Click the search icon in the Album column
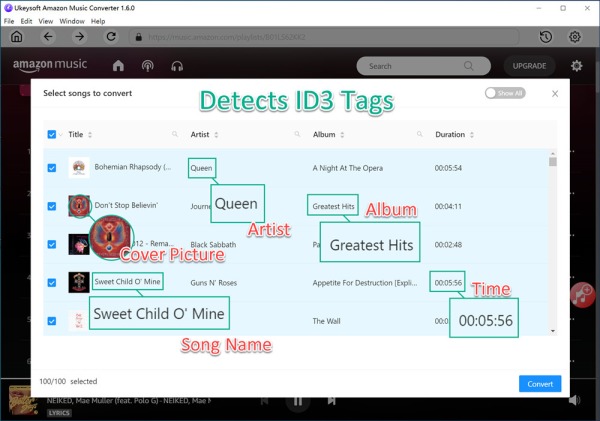The image size is (600, 421). click(x=420, y=134)
